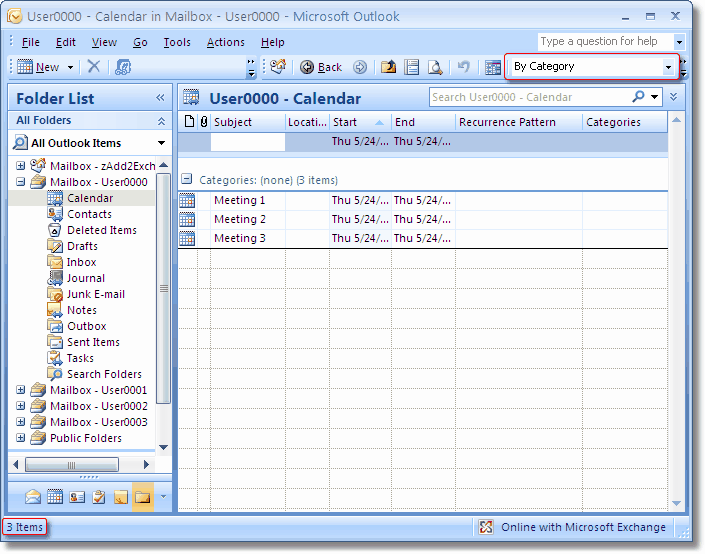The width and height of the screenshot is (705, 554).
Task: Click the folder tree horizontal scrollbar thumb
Action: pyautogui.click(x=71, y=465)
